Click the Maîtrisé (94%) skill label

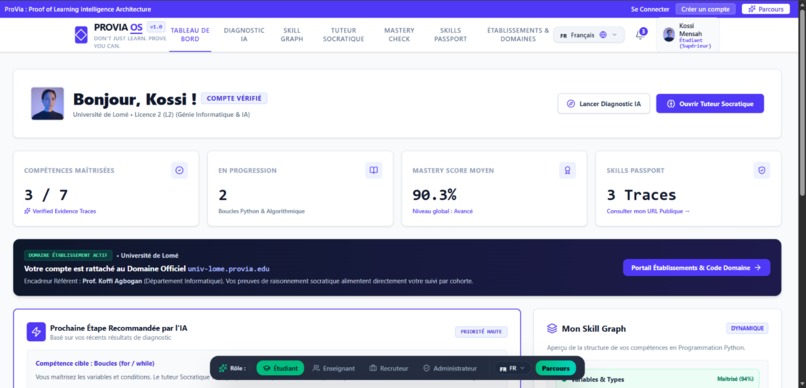736,379
